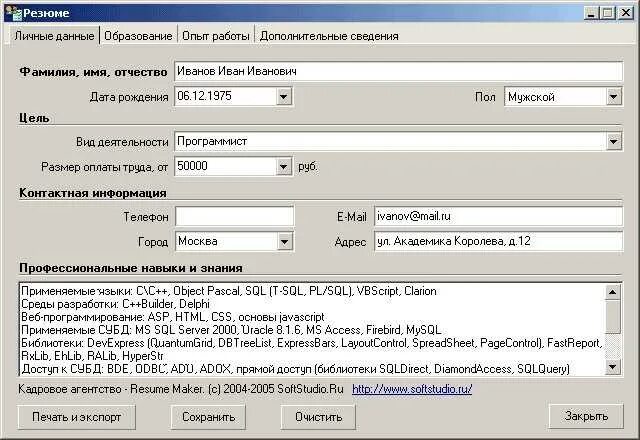The image size is (640, 440).
Task: Expand the Вид деятельности dropdown arrow
Action: tap(613, 142)
